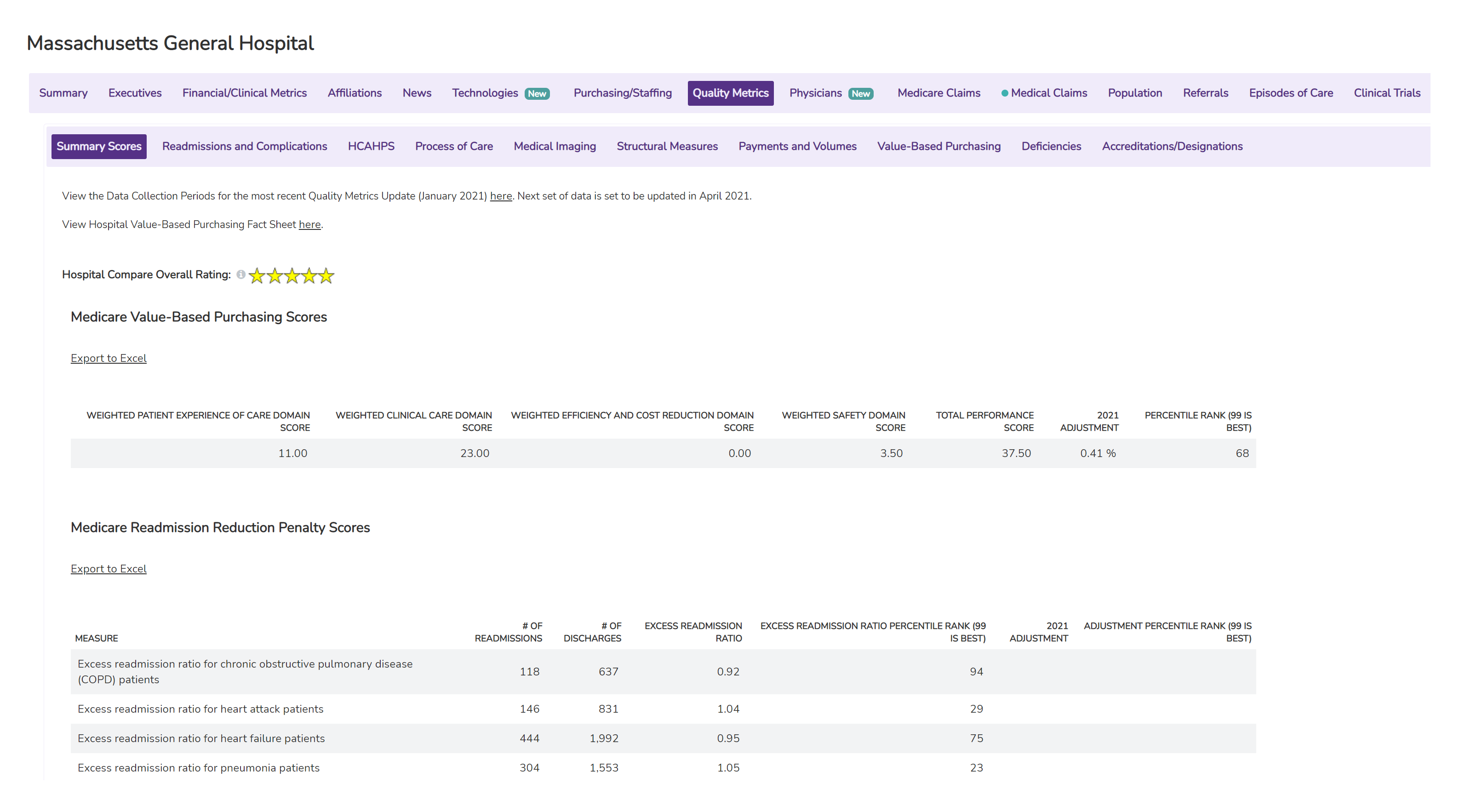Open the Value-Based Purchasing Fact Sheet 'here' link
The image size is (1465, 812).
click(x=310, y=224)
